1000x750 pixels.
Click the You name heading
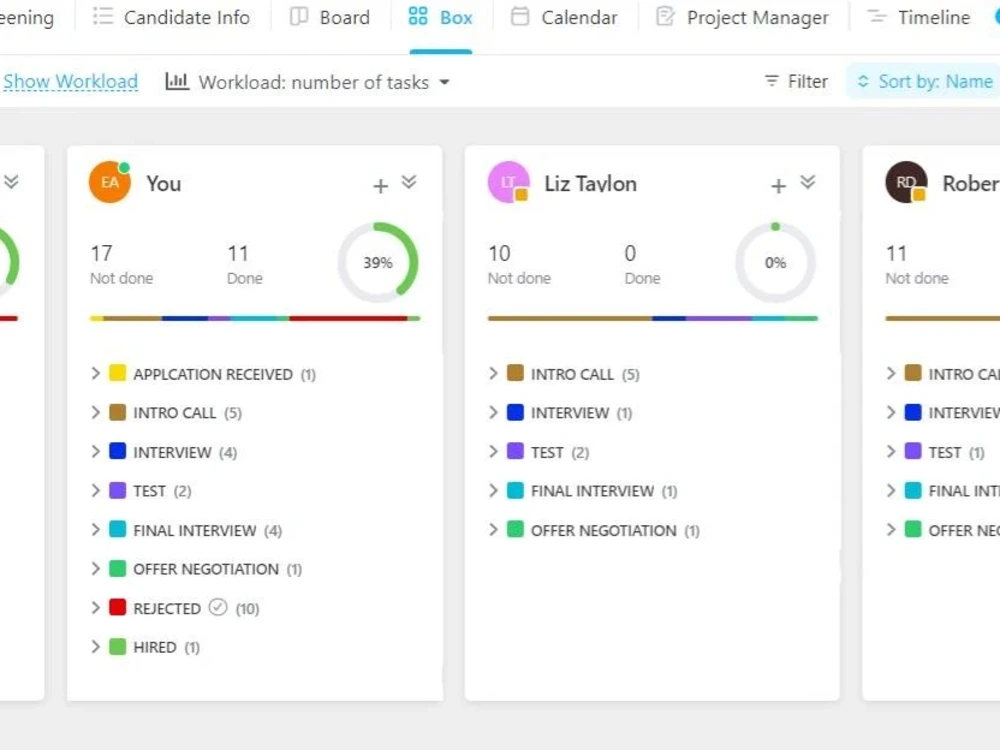[164, 184]
